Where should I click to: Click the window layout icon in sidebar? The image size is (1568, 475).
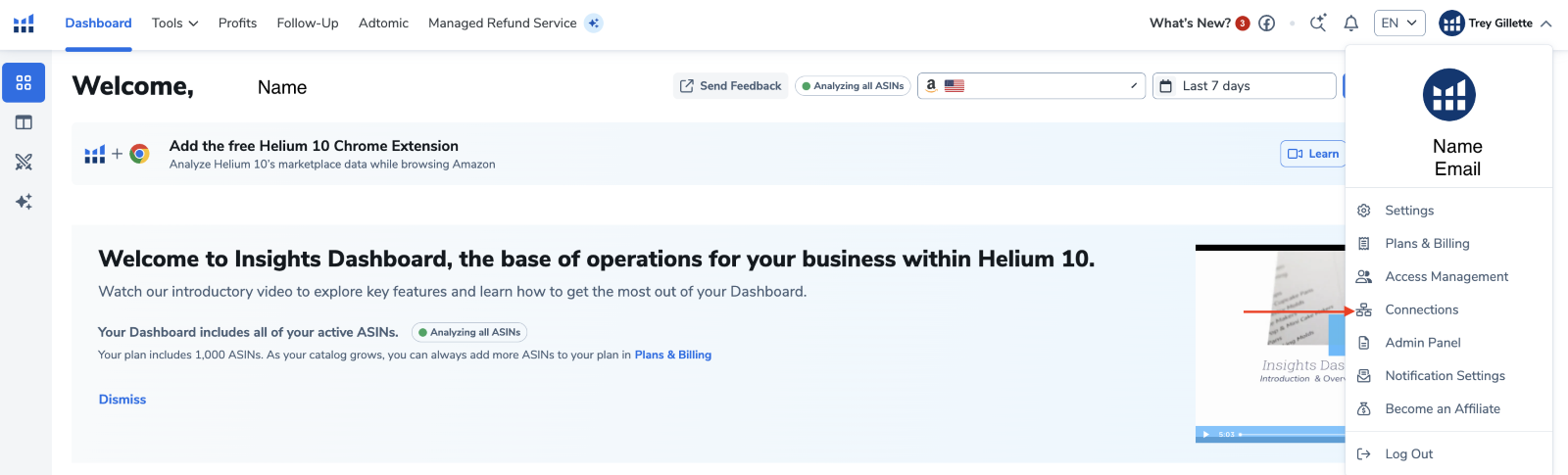(24, 122)
